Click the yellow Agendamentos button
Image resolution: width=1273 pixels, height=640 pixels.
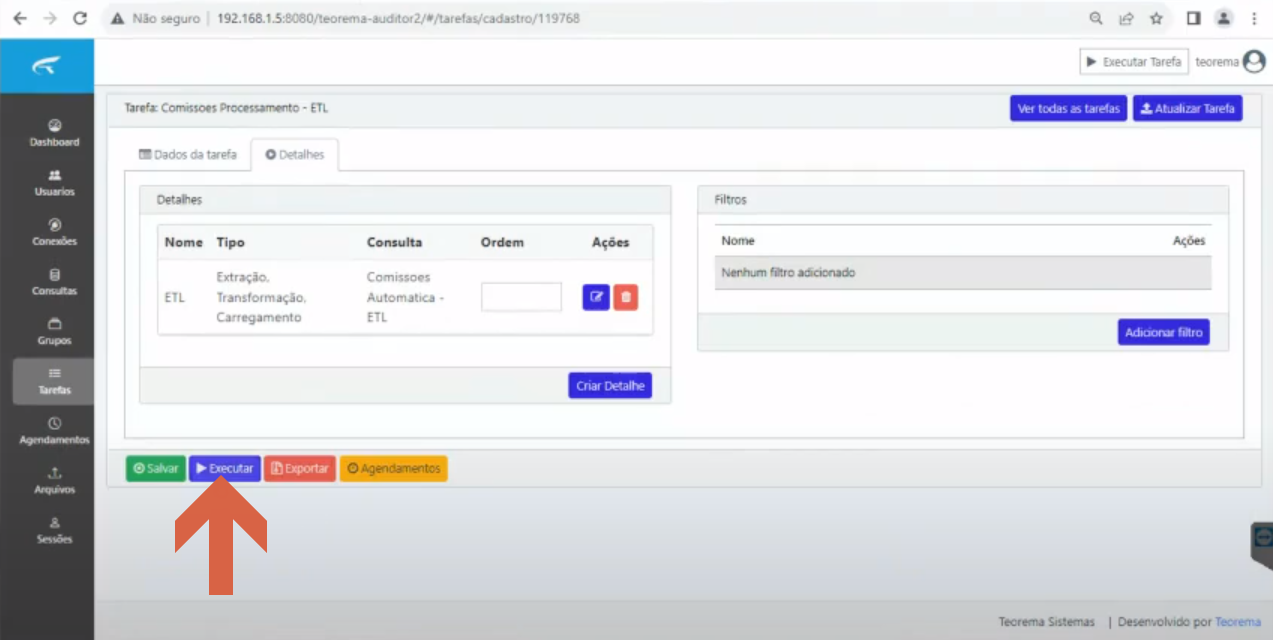(x=394, y=468)
